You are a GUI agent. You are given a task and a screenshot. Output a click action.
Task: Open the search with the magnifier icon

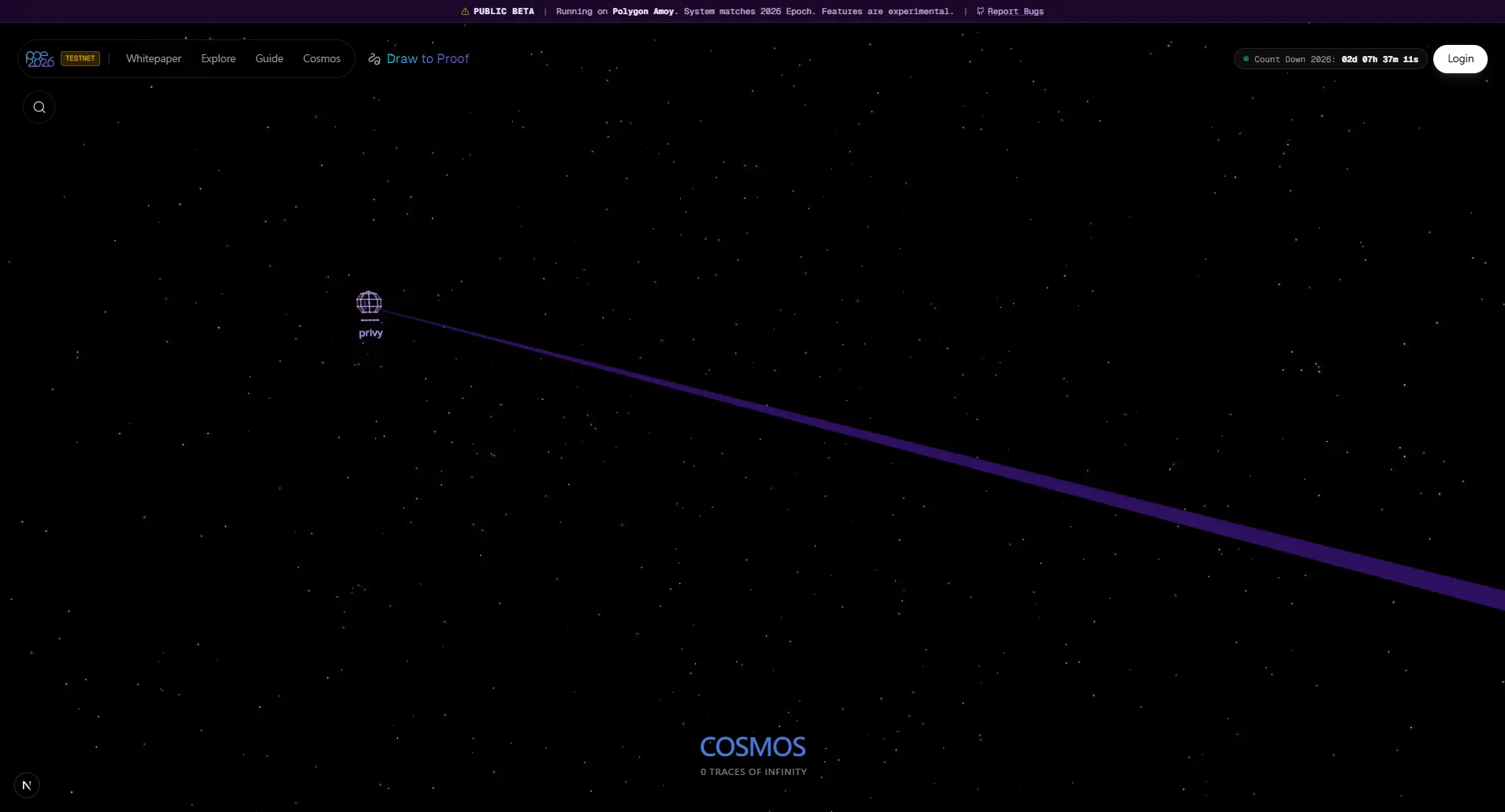pos(39,106)
